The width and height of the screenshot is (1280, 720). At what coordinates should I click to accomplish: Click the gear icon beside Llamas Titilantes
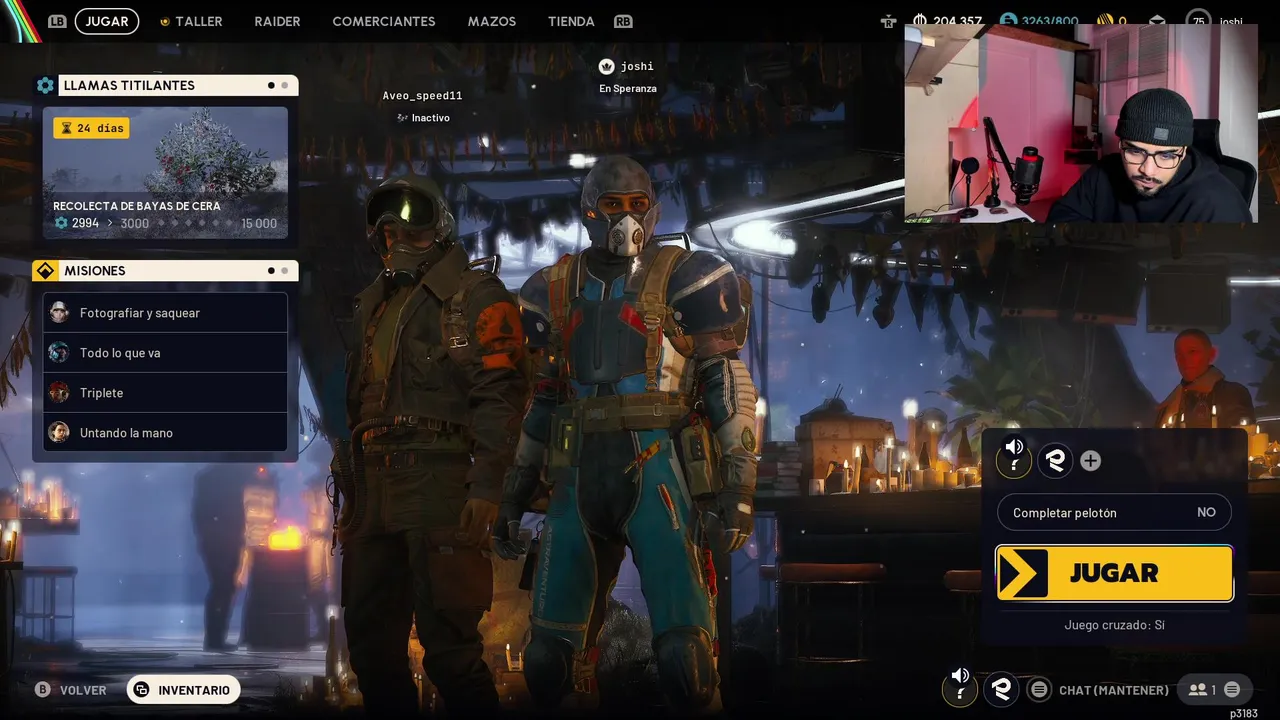pos(45,85)
